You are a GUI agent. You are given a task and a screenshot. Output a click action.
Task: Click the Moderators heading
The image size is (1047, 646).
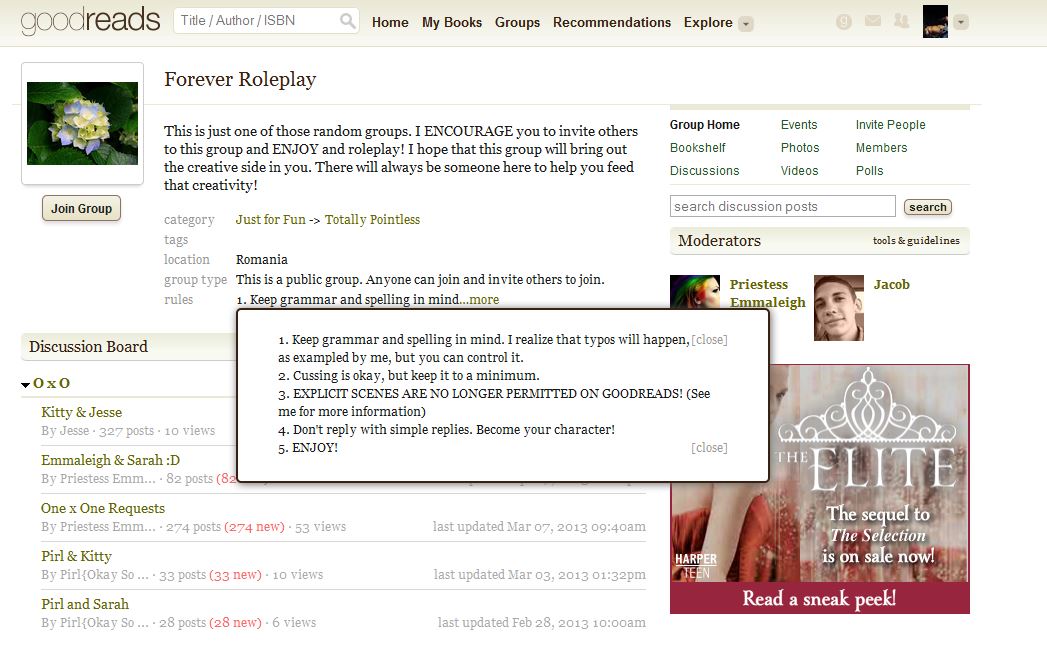719,240
